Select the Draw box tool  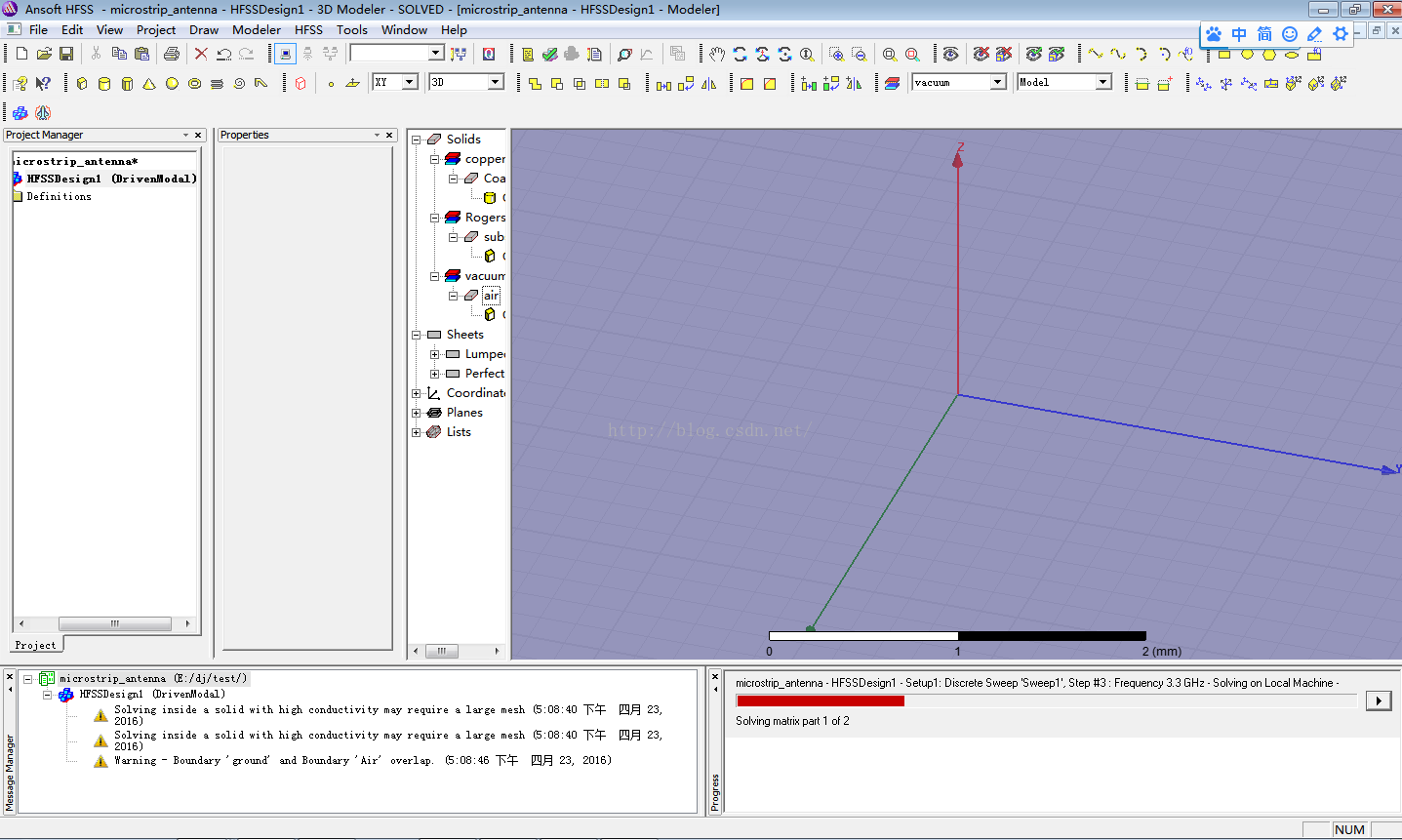click(x=82, y=83)
